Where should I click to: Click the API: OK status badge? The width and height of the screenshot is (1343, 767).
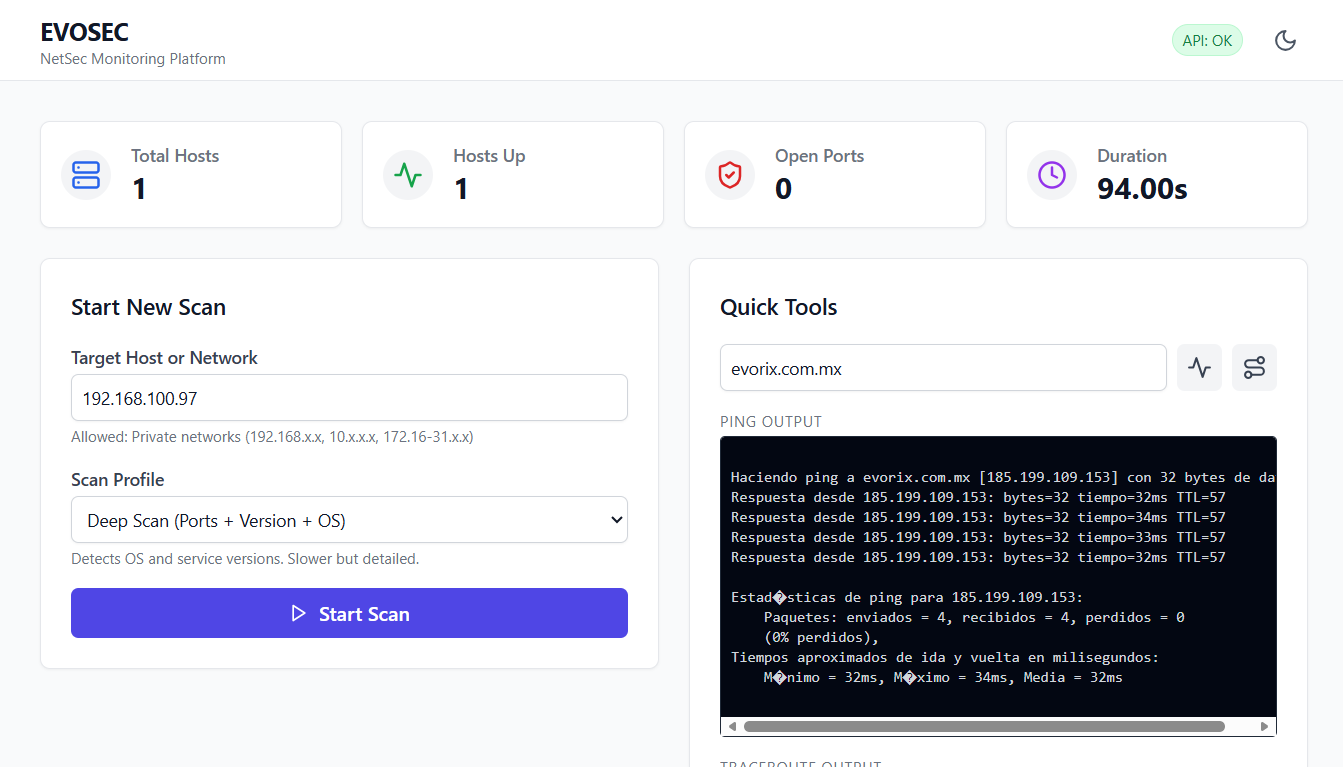[x=1207, y=39]
